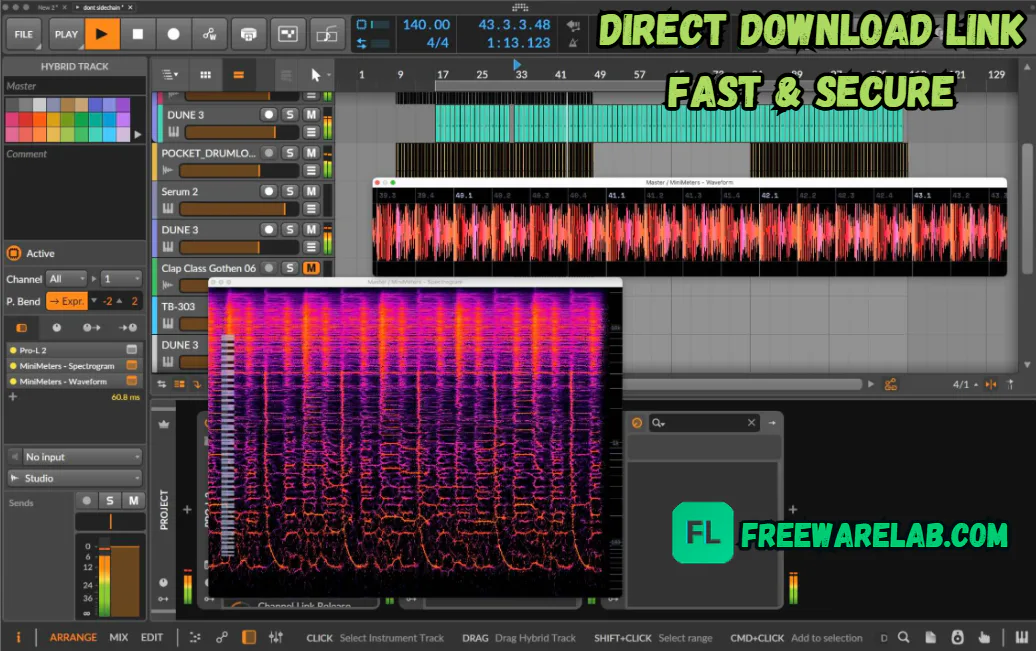Toggle the mixer panel icon in footer
Viewport: 1036px width, 651px height.
point(276,637)
